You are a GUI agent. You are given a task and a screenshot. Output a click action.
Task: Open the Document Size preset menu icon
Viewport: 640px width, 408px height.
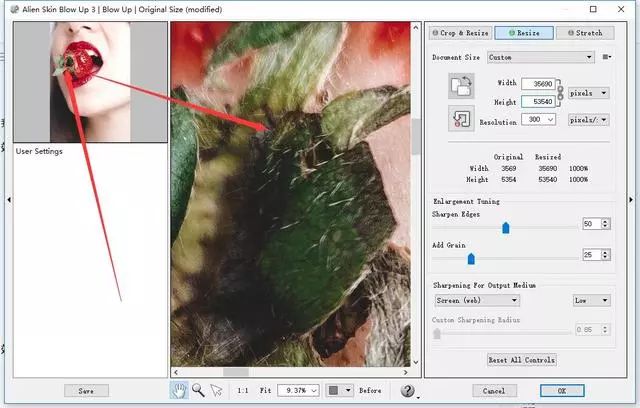(607, 57)
